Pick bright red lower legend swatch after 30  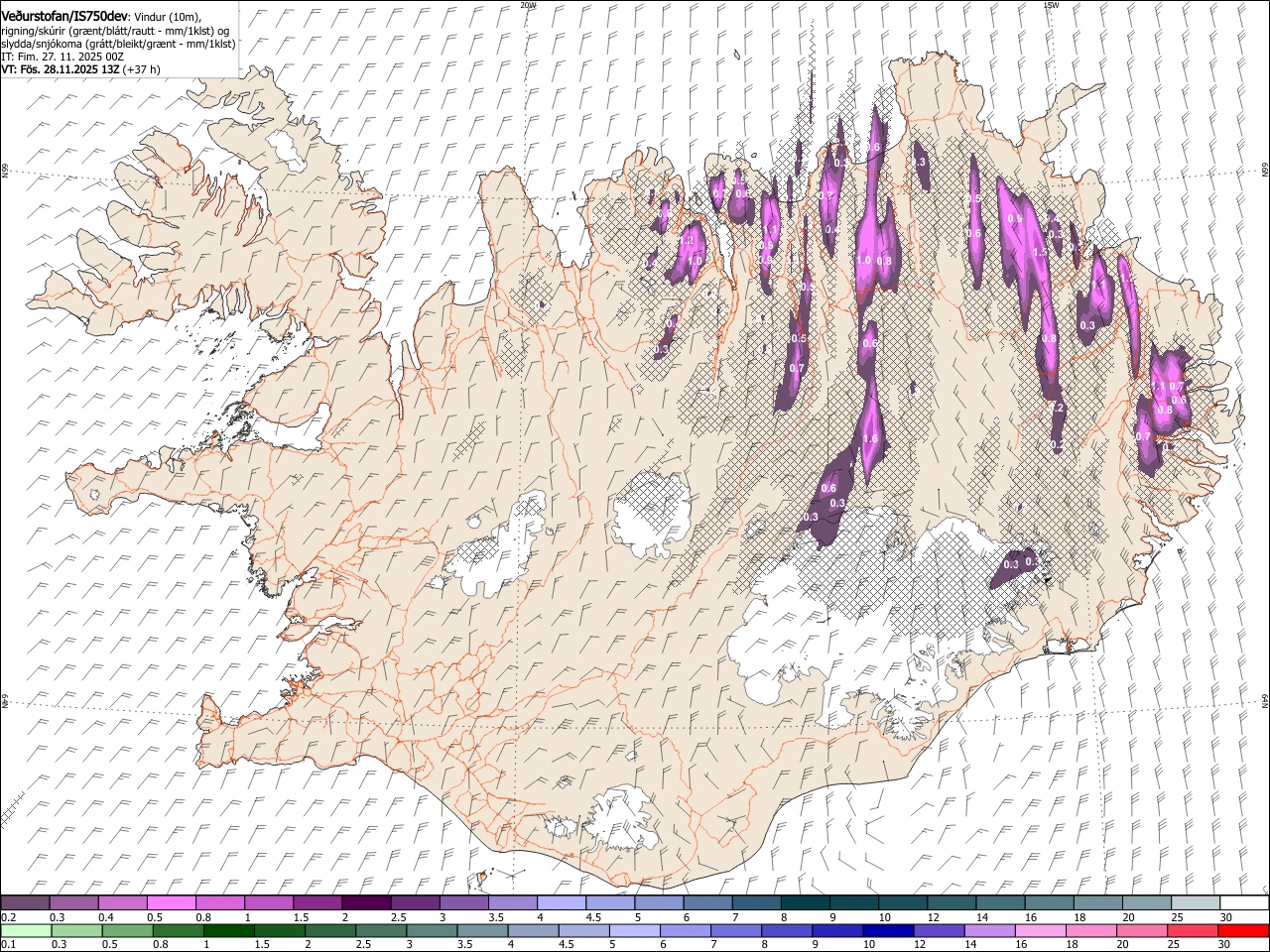pyautogui.click(x=1244, y=931)
